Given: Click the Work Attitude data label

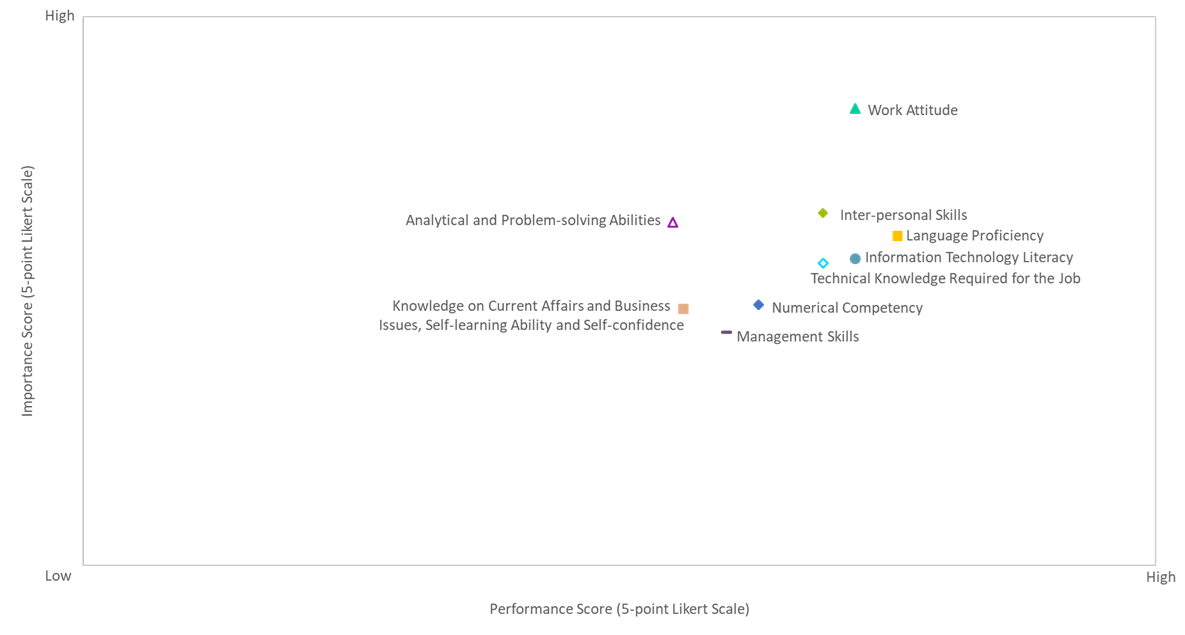Looking at the screenshot, I should pos(912,110).
